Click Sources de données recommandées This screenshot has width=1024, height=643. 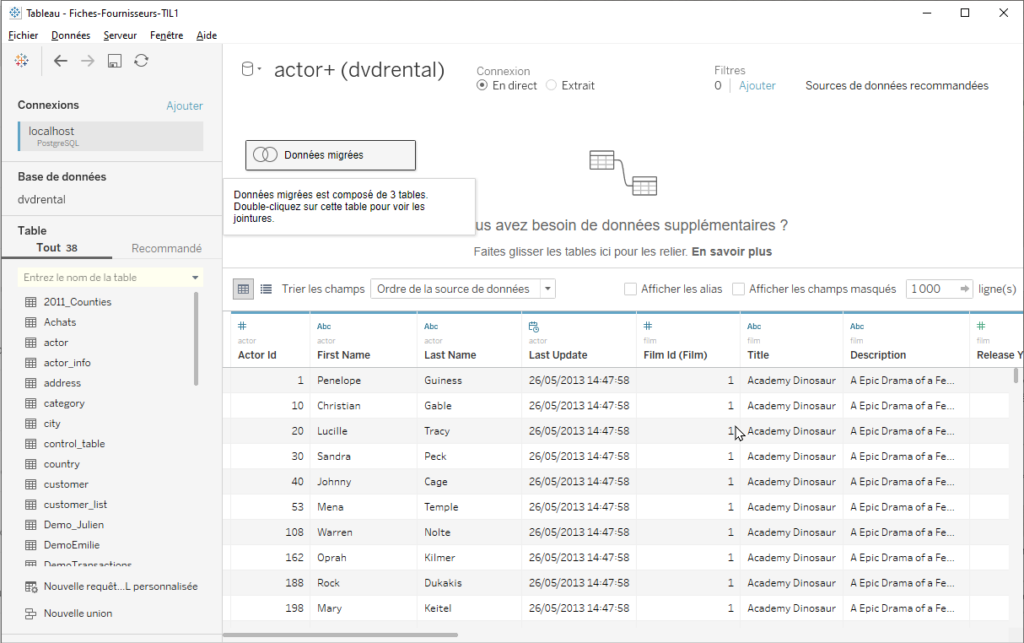pos(897,86)
